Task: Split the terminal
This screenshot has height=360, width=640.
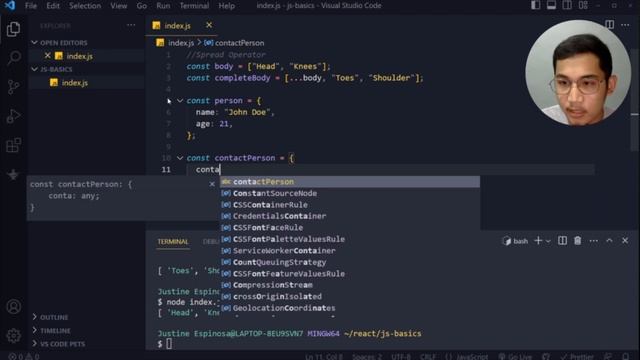Action: click(x=562, y=241)
